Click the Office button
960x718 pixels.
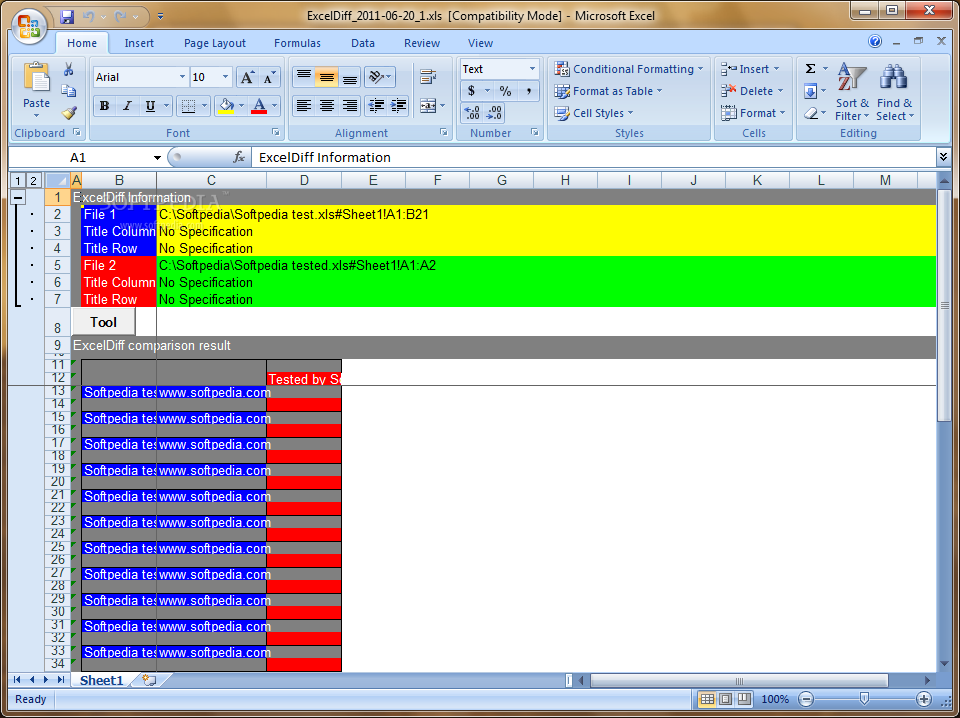tap(29, 28)
